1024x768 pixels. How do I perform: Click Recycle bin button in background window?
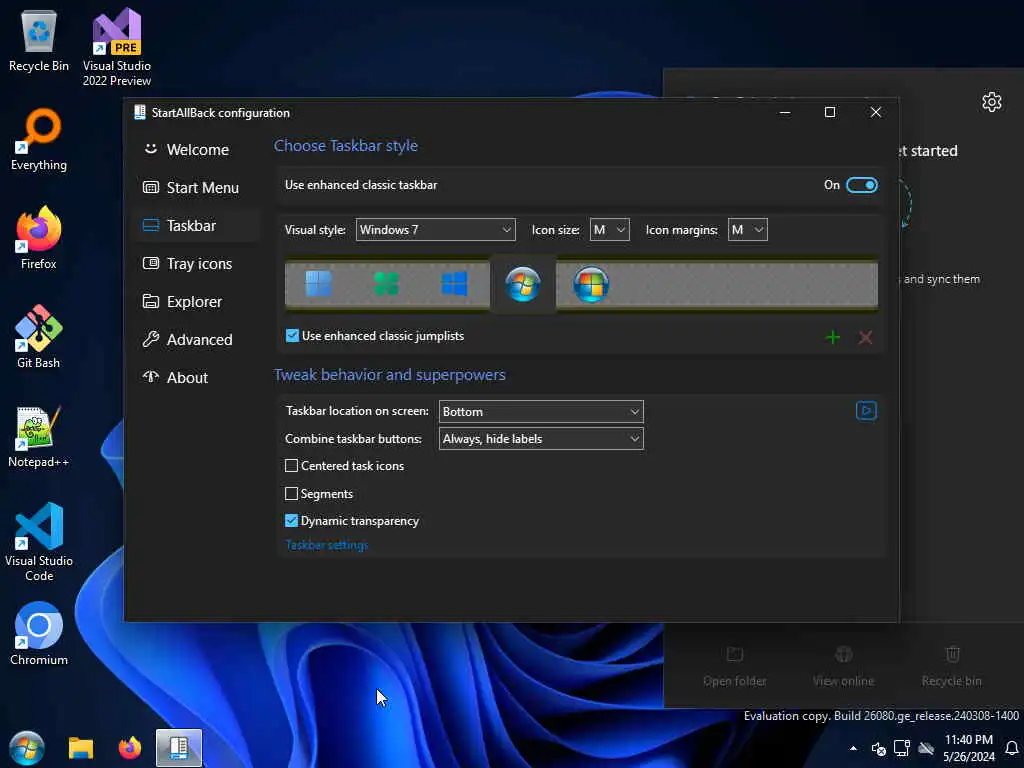952,666
